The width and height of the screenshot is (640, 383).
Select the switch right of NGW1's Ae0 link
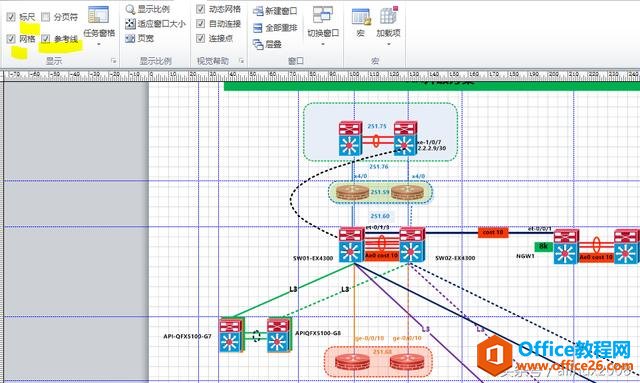click(x=627, y=247)
